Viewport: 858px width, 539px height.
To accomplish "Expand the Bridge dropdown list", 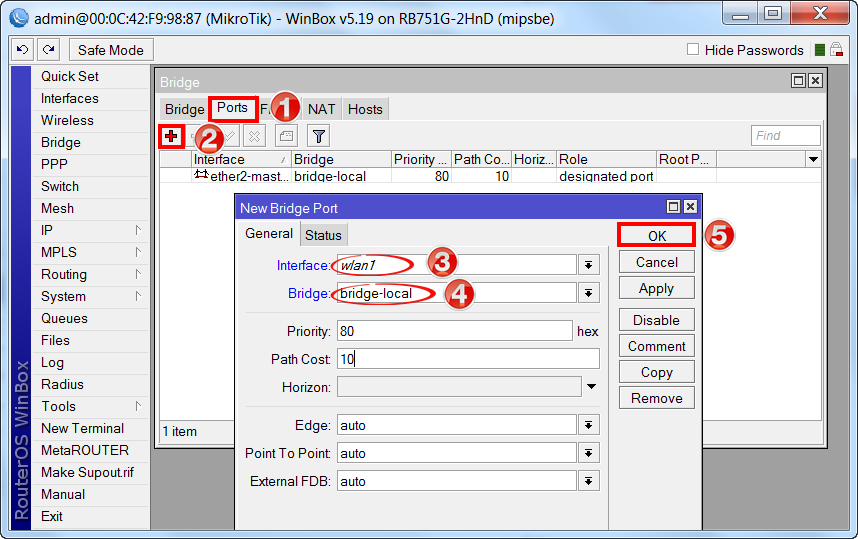I will coord(589,293).
